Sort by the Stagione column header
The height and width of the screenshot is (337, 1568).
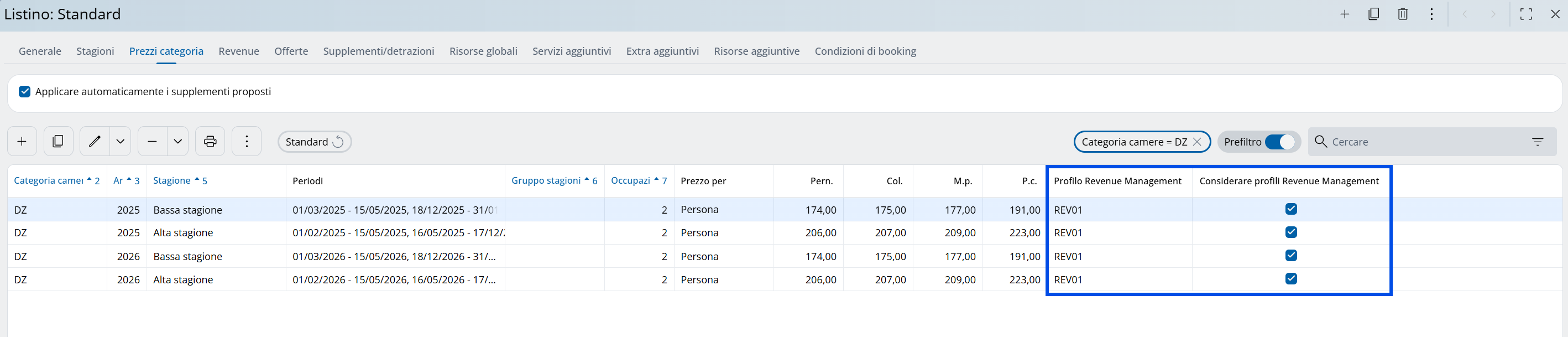(x=171, y=181)
